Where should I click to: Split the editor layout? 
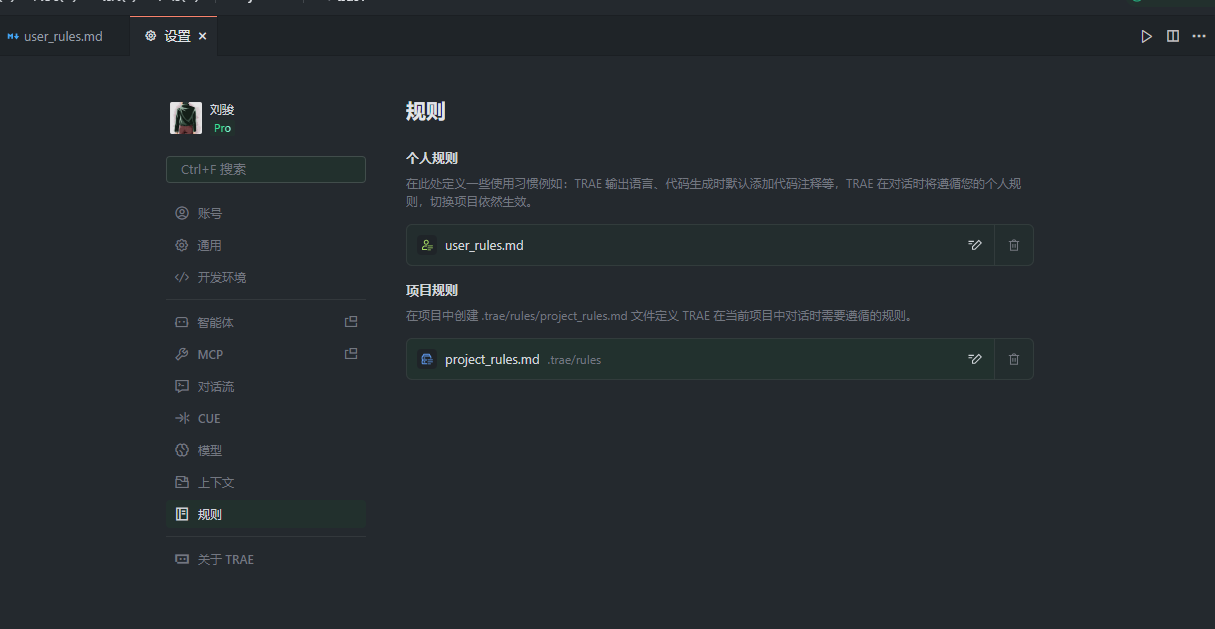click(1173, 36)
